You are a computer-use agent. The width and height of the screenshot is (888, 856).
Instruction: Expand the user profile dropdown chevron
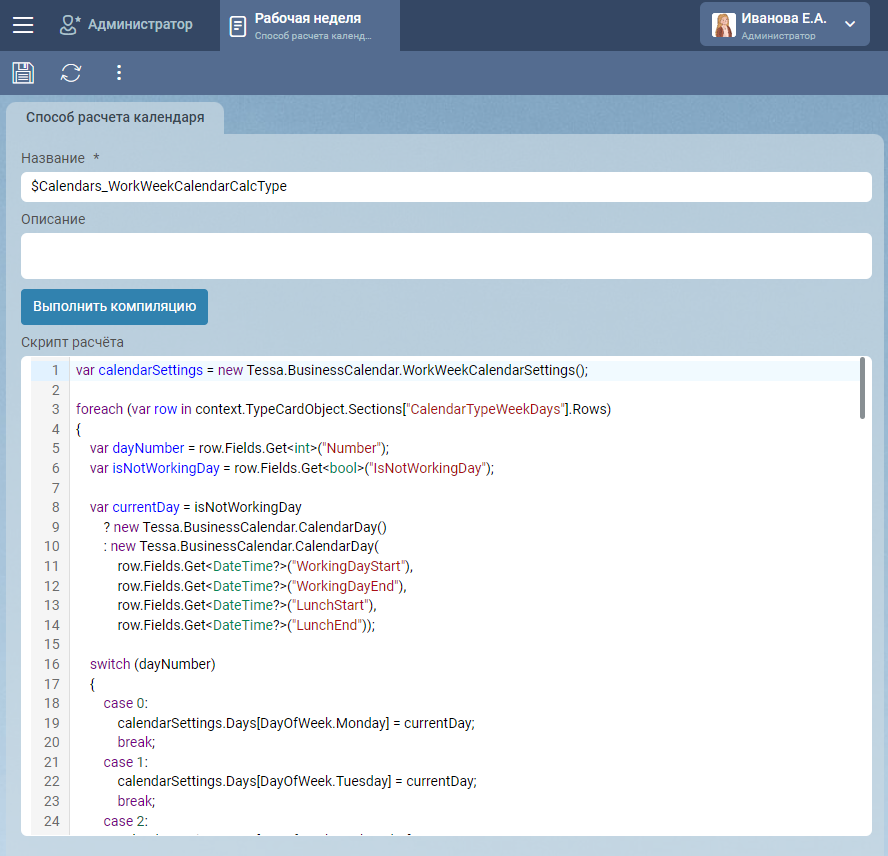click(850, 25)
